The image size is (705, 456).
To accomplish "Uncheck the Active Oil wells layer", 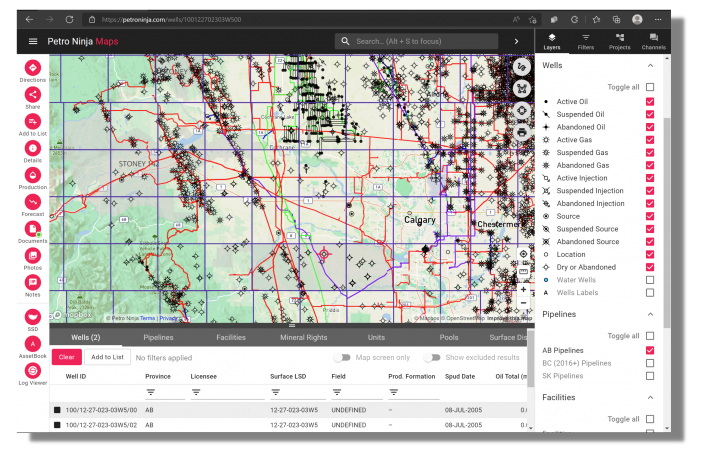I will point(650,101).
